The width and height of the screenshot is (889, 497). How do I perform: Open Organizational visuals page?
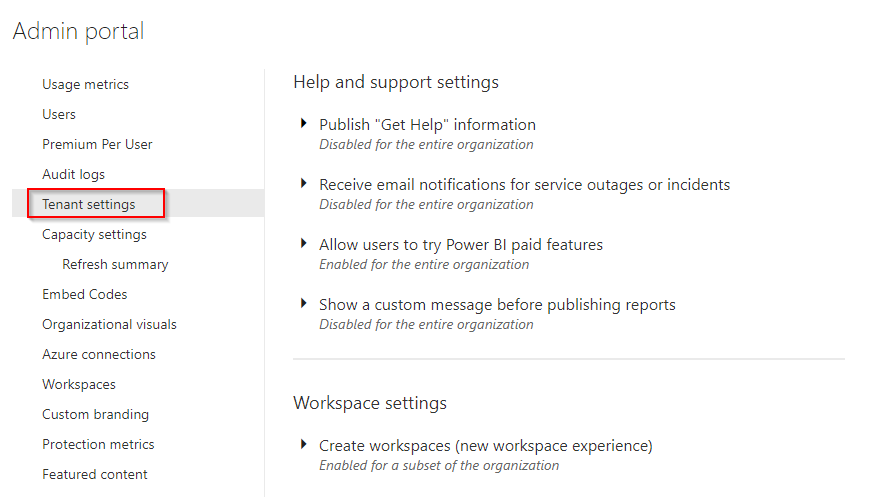[x=109, y=325]
